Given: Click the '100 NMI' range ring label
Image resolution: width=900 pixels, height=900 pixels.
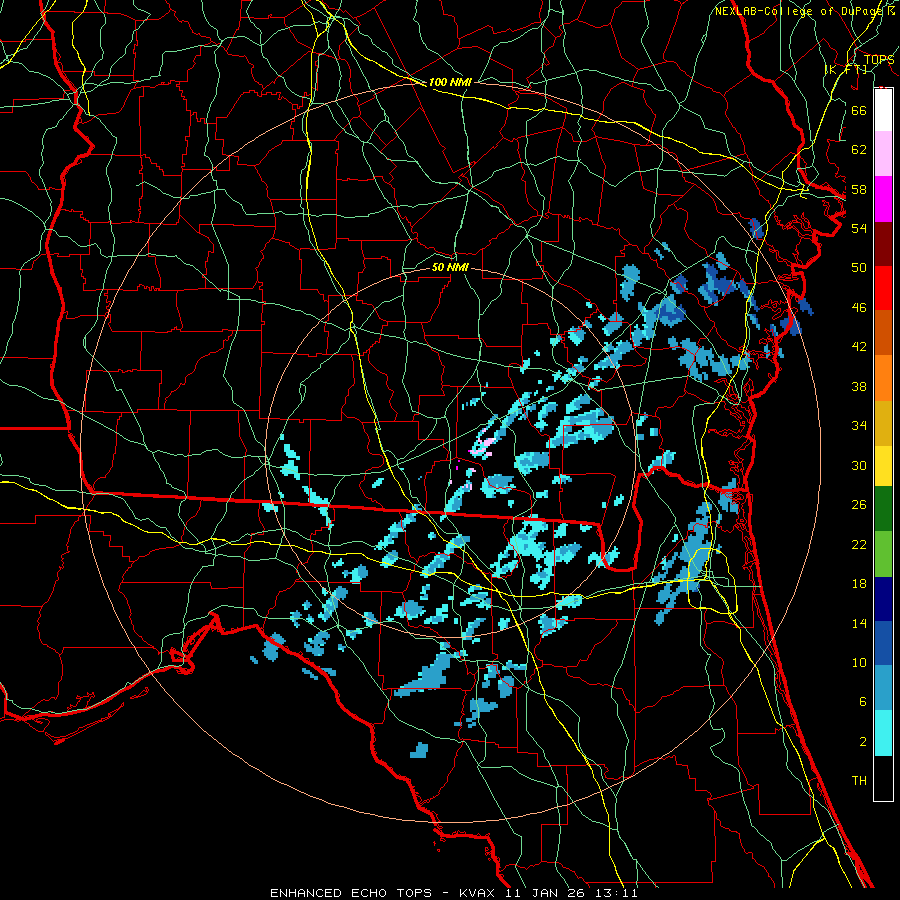Looking at the screenshot, I should click(450, 82).
